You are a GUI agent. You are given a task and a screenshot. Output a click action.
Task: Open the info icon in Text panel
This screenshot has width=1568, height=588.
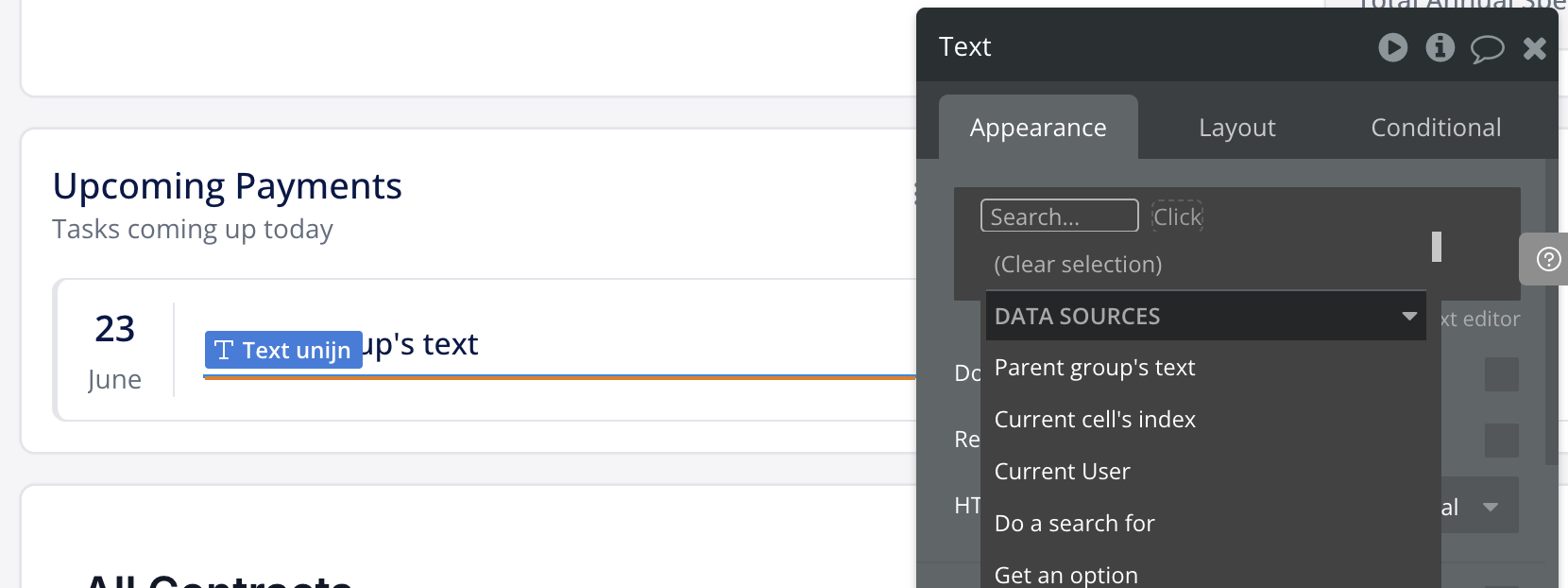1440,47
